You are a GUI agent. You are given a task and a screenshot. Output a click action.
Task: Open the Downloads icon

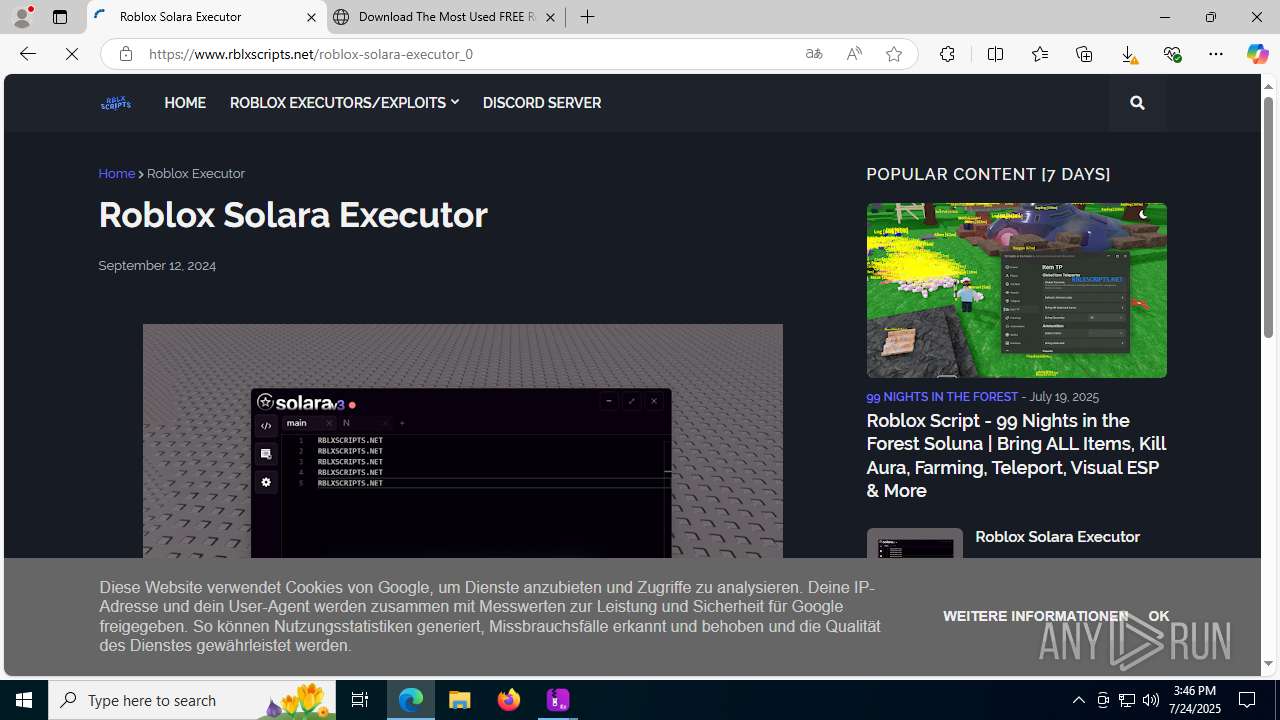coord(1128,54)
